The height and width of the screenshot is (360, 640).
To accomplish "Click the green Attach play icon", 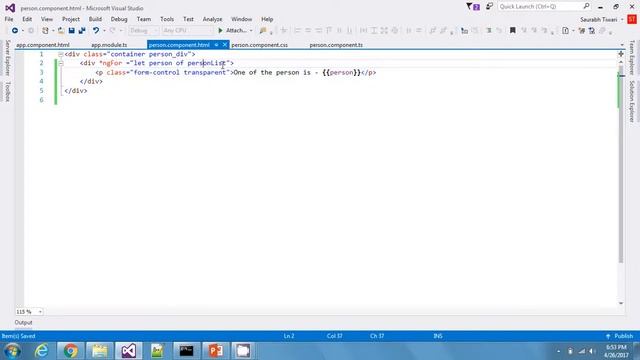I will (x=220, y=31).
